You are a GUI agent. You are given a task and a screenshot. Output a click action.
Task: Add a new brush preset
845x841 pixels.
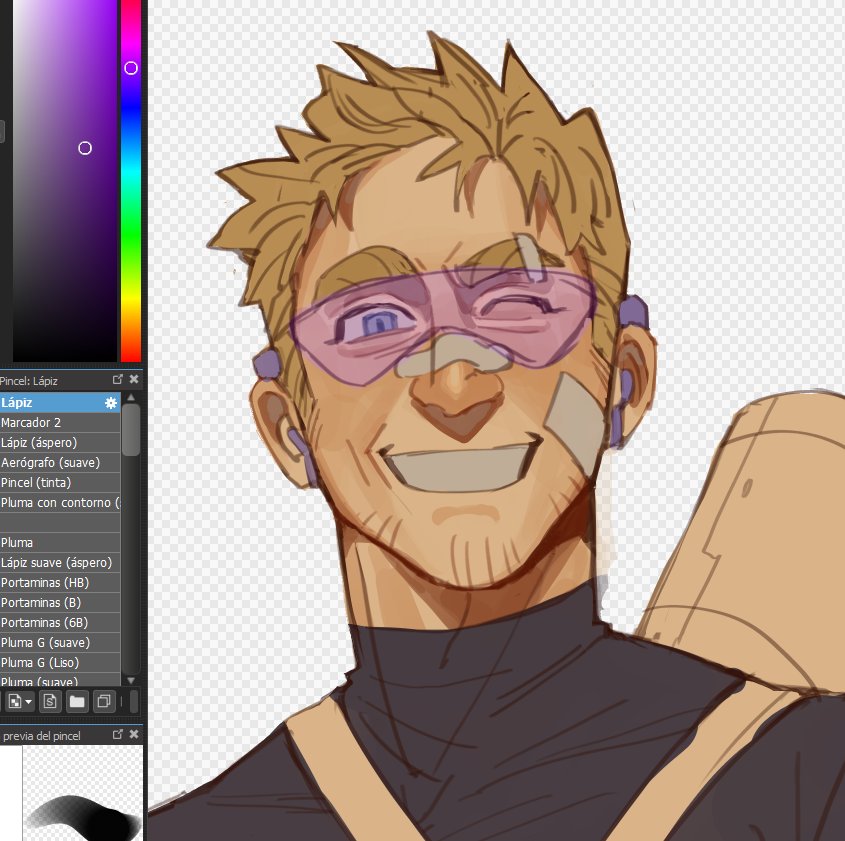coord(14,701)
